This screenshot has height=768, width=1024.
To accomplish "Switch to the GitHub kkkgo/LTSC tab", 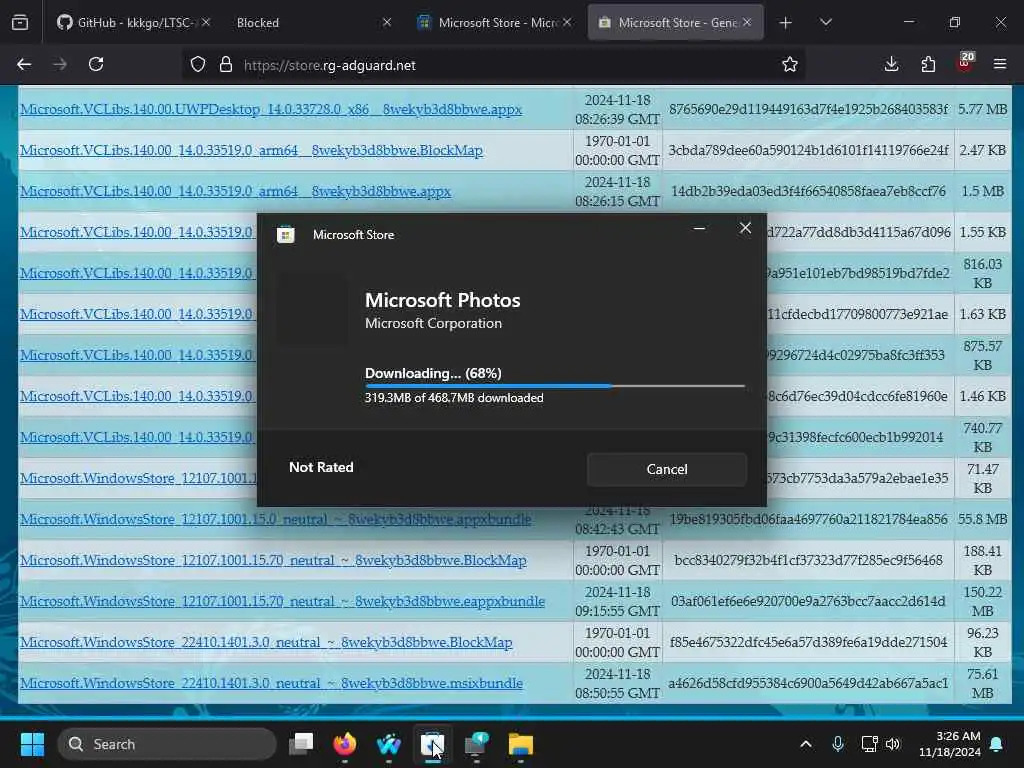I will 133,23.
